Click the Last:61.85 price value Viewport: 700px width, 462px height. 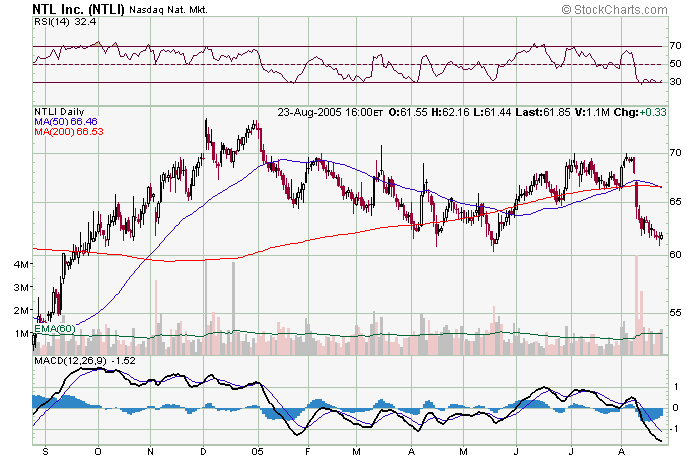543,112
